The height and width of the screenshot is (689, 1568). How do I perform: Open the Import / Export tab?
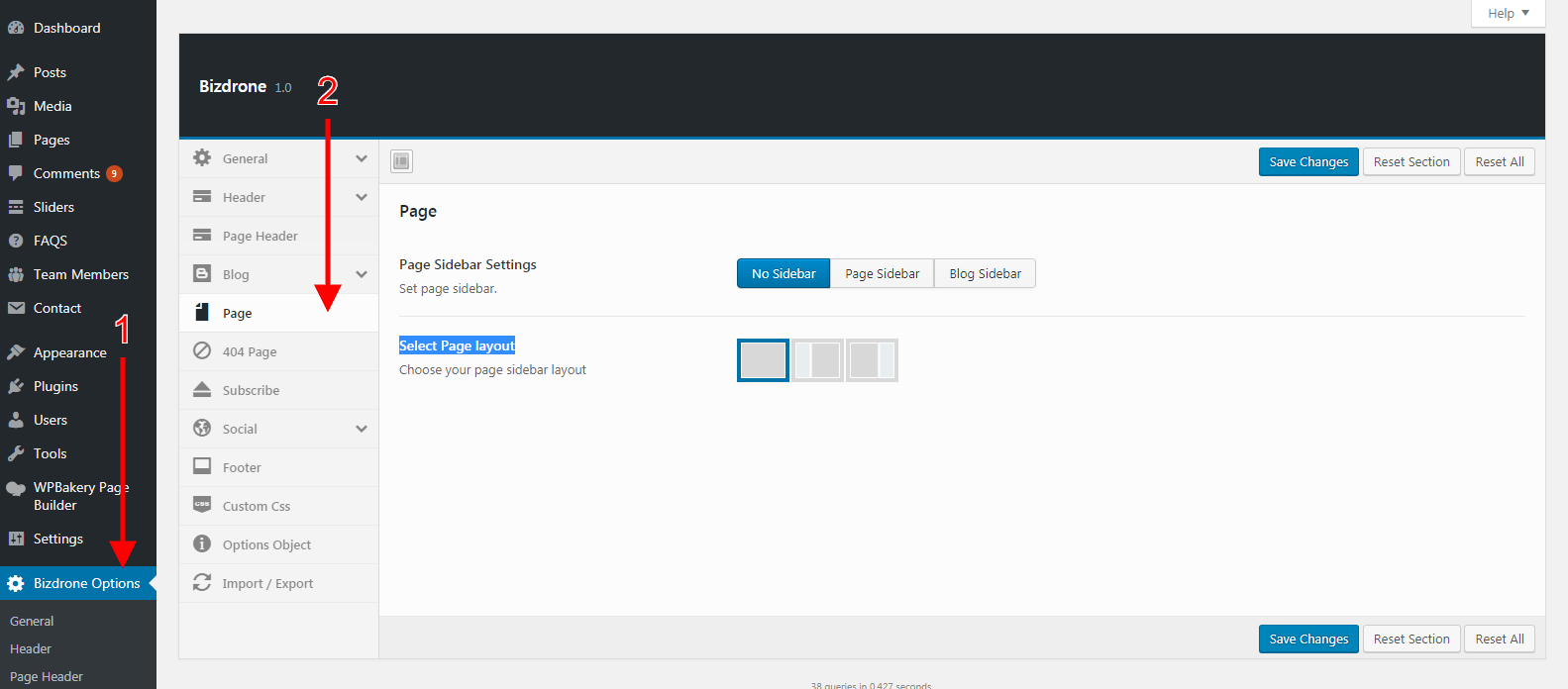(278, 583)
